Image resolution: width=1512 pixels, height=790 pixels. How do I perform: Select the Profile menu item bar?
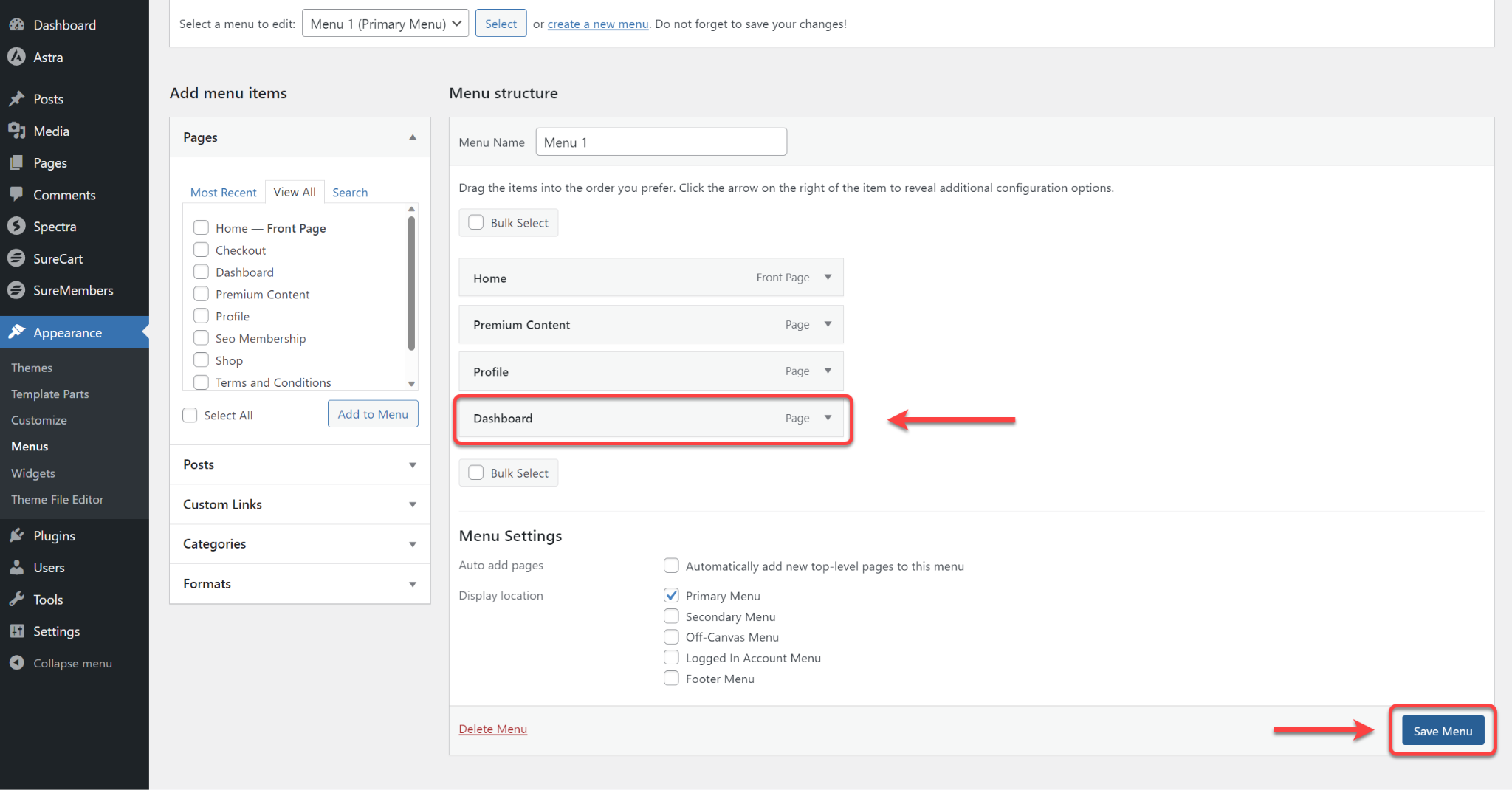(650, 371)
